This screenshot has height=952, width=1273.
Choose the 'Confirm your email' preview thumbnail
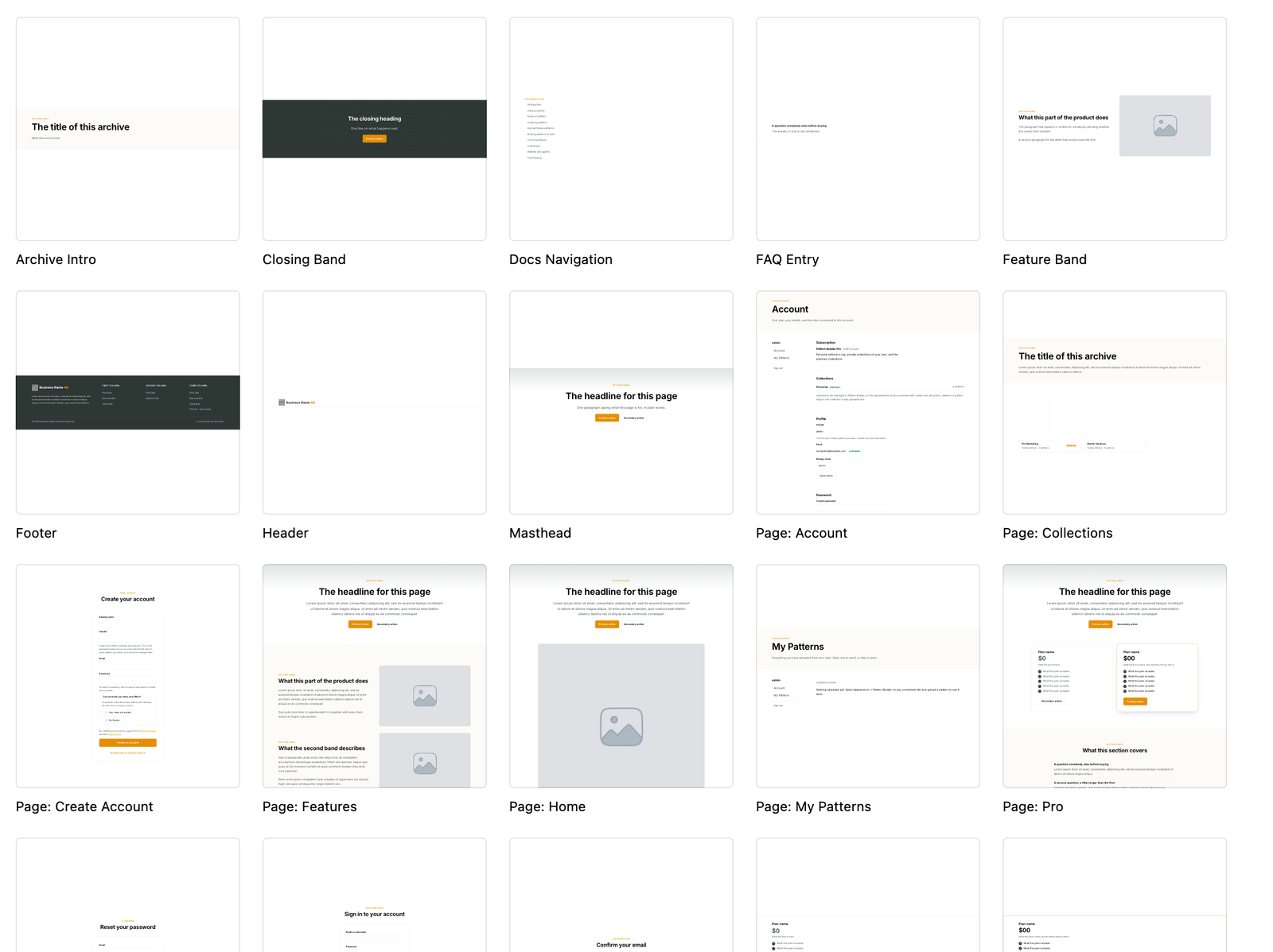tap(621, 895)
